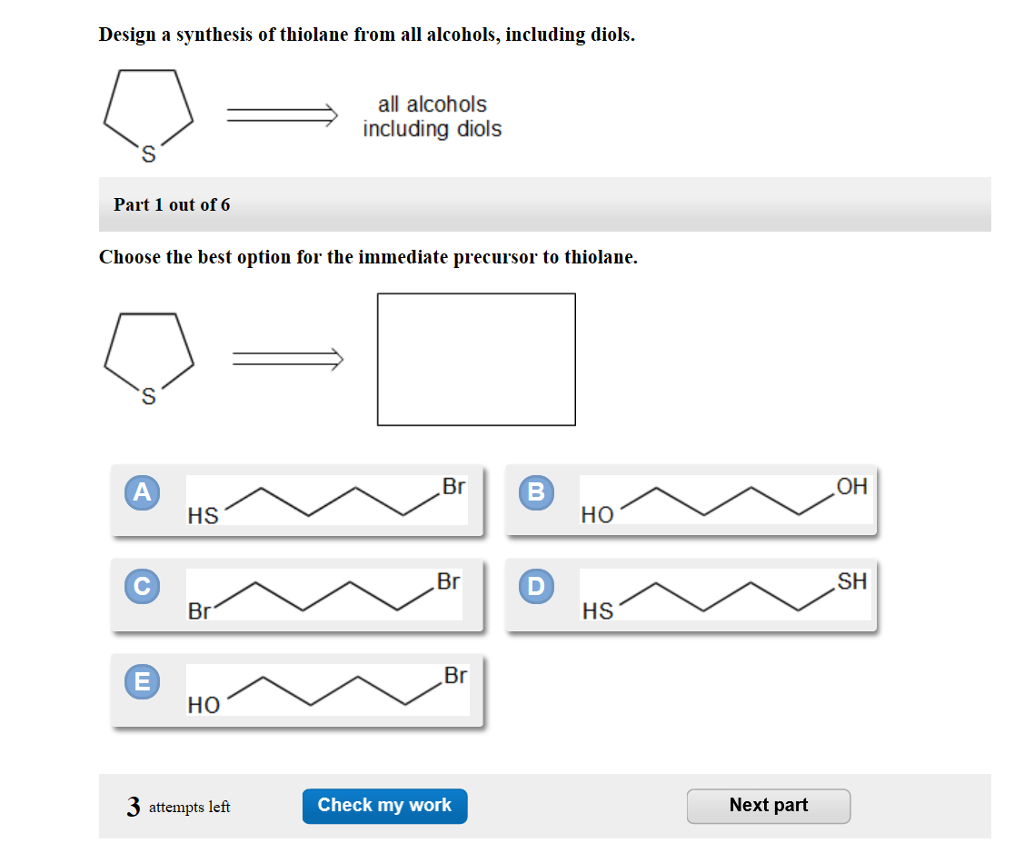Viewport: 1024px width, 853px height.
Task: Choose answer D showing the dithiol structure
Action: 722,595
